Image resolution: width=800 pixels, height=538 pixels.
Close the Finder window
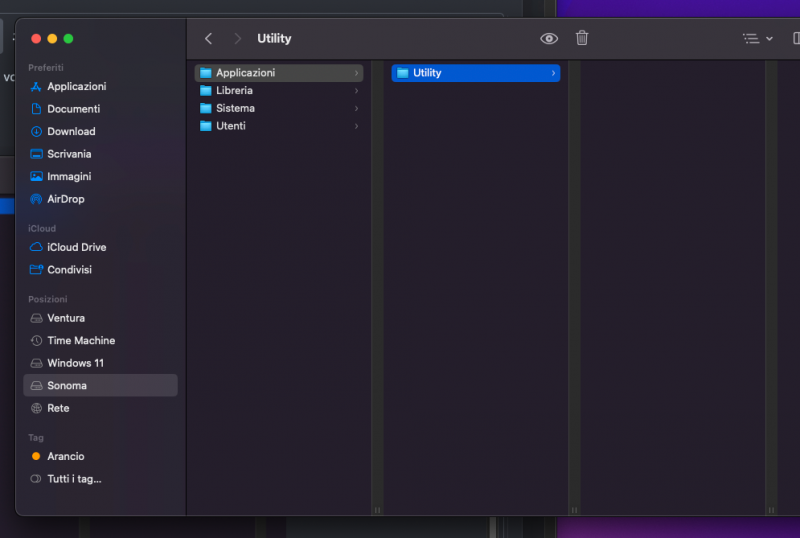coord(36,39)
